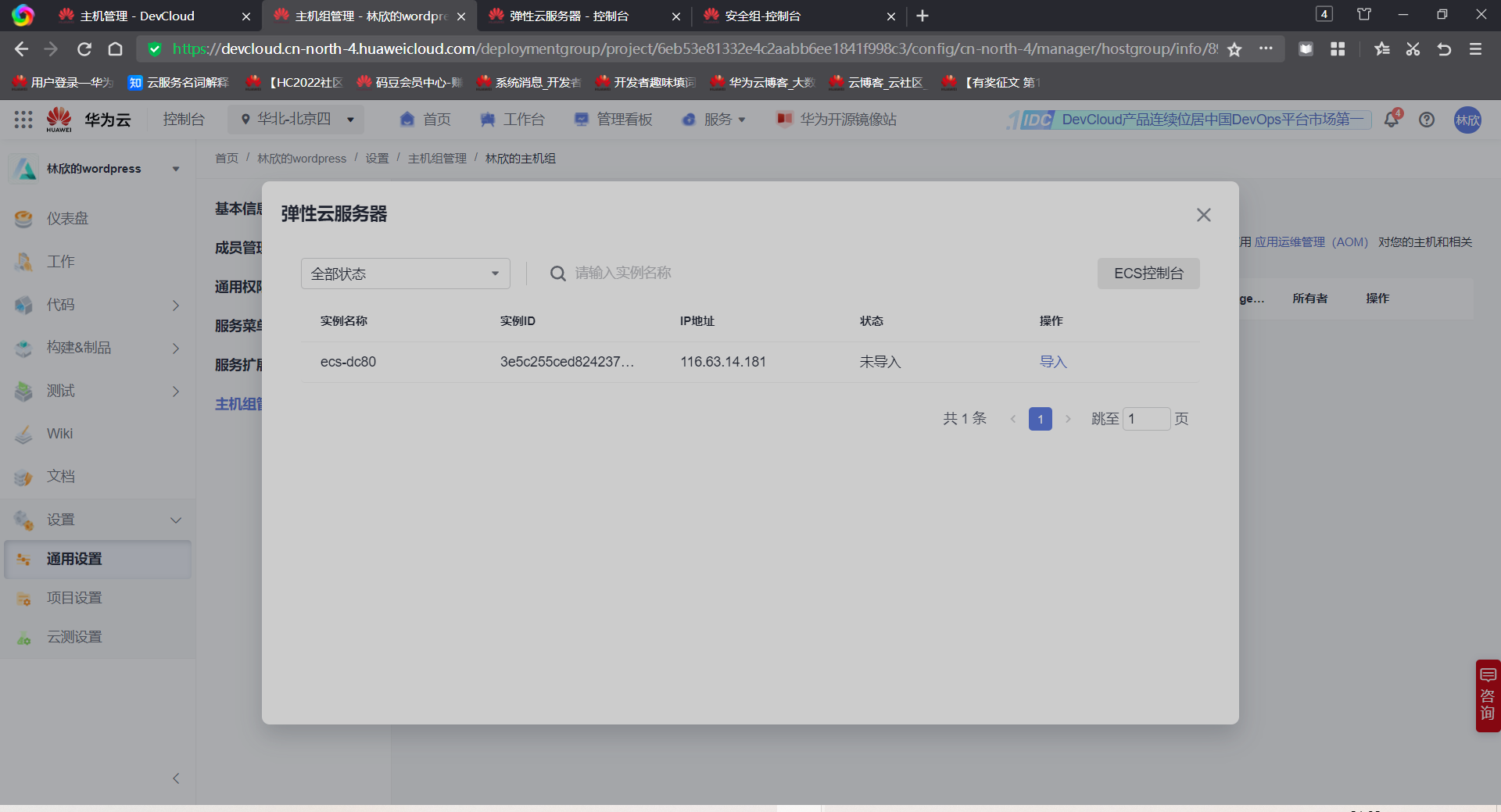Click instance name ecs-dc80
The image size is (1501, 812).
[x=348, y=362]
